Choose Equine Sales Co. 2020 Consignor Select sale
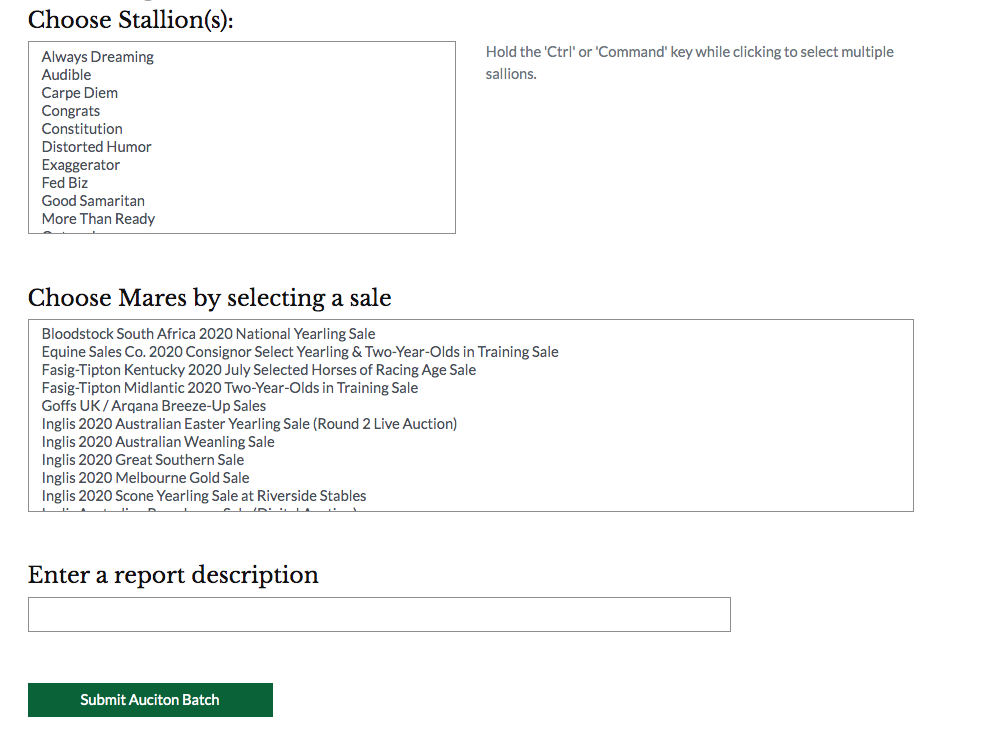 [x=300, y=352]
